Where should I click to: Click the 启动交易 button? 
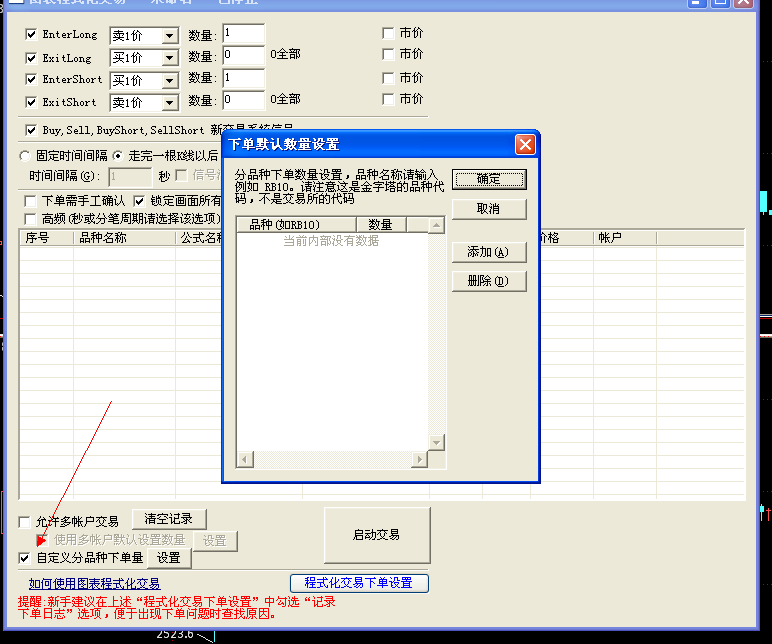(376, 535)
